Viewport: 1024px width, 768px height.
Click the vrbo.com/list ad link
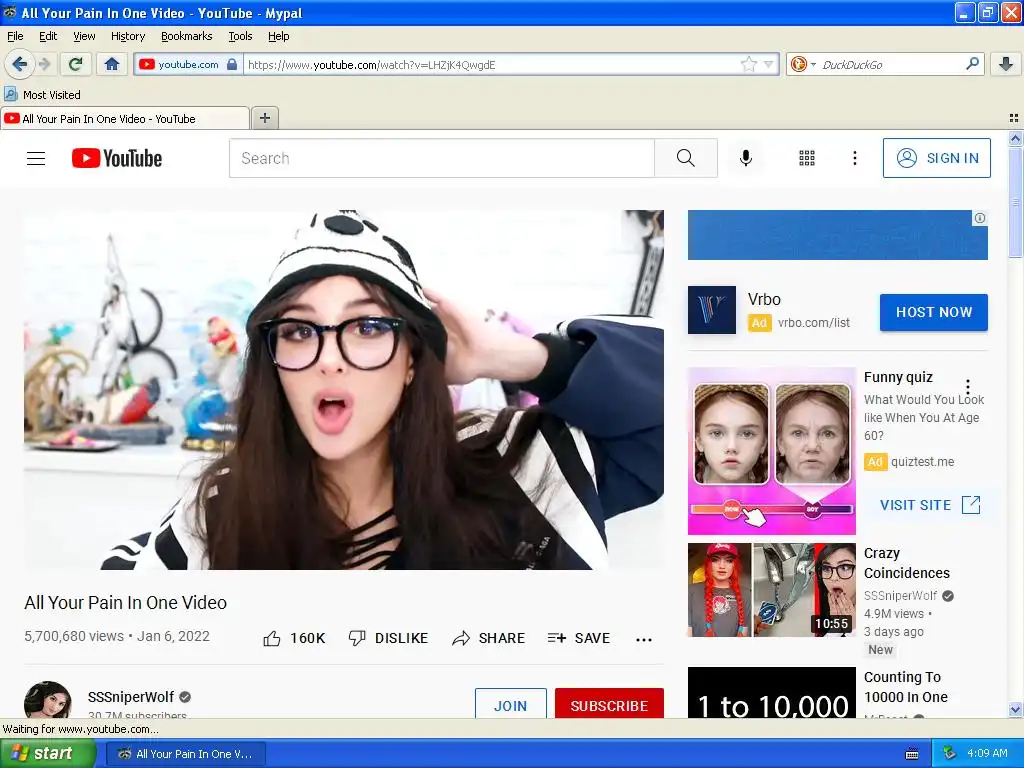pos(814,323)
